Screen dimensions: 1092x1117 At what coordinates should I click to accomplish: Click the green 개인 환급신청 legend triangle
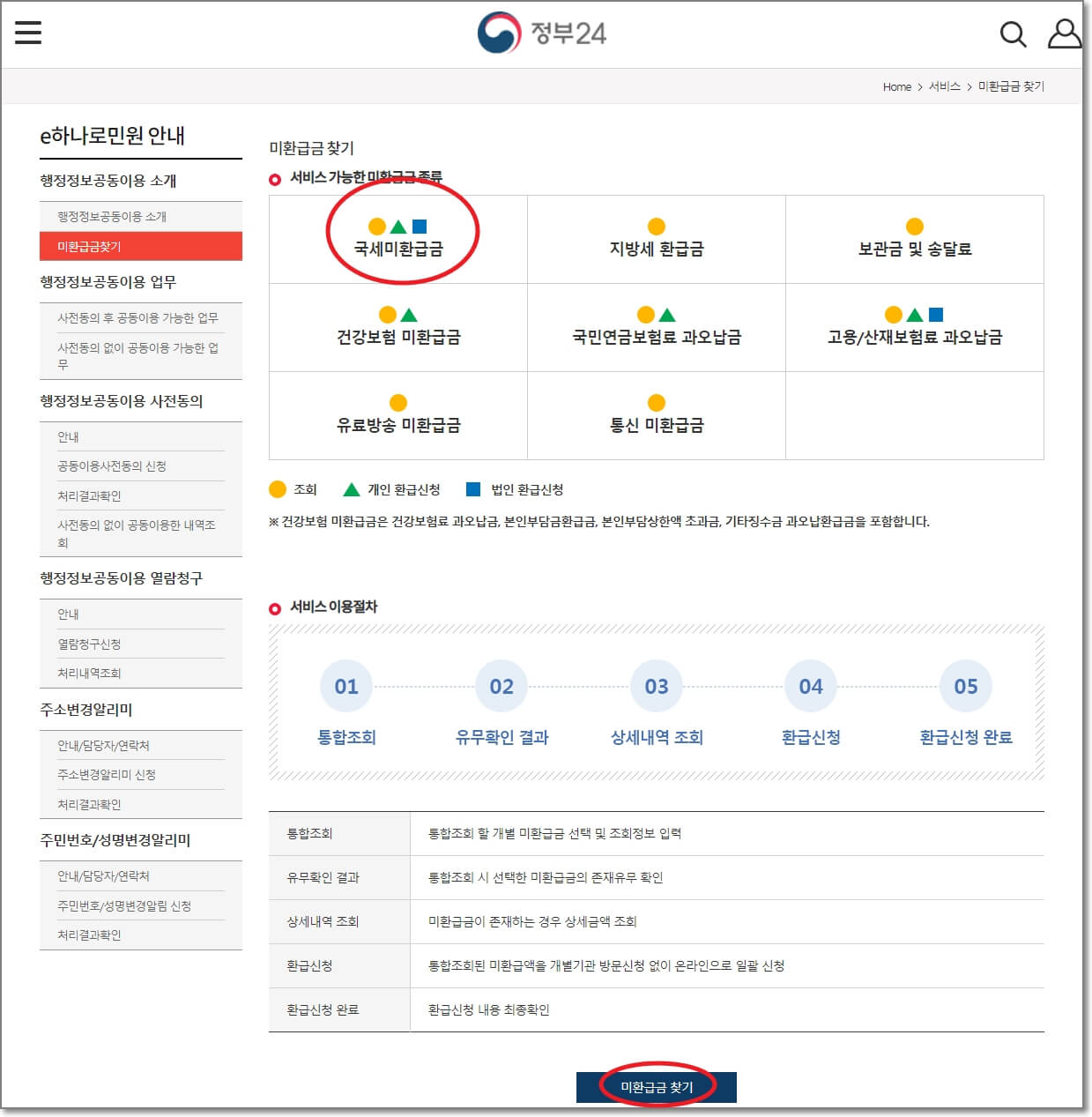click(351, 489)
